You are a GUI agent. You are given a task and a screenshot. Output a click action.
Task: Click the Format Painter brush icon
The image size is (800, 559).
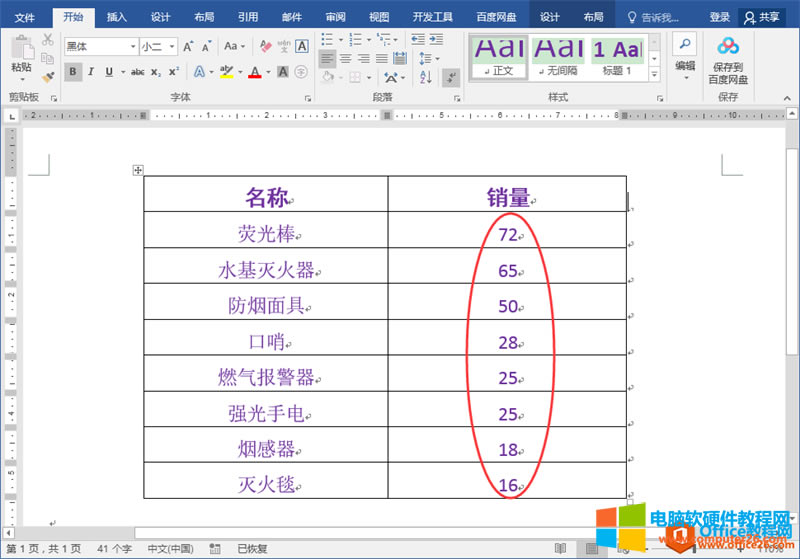pos(48,76)
